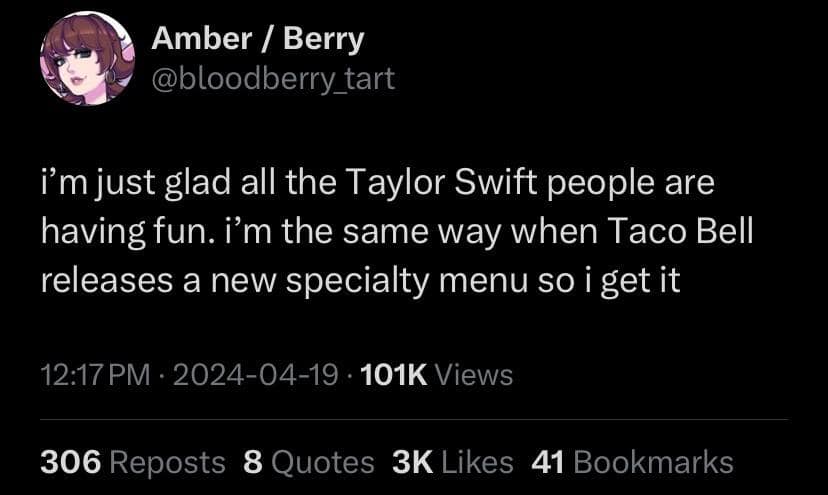This screenshot has width=828, height=495.
Task: Click the 41 Bookmarks count
Action: pos(632,461)
